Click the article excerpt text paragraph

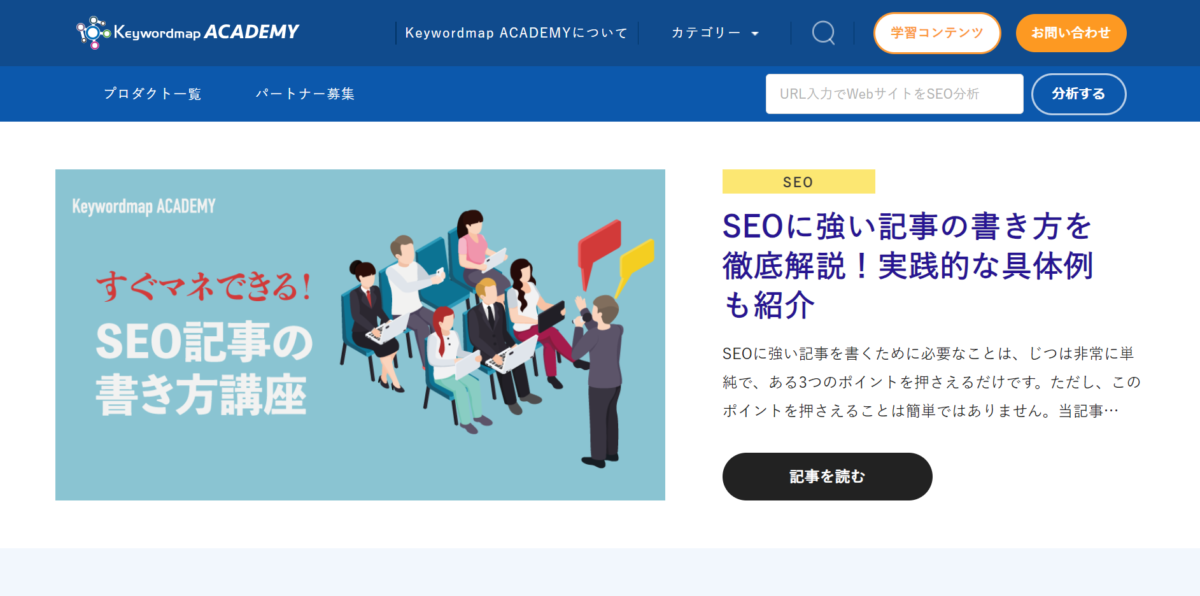(x=931, y=382)
